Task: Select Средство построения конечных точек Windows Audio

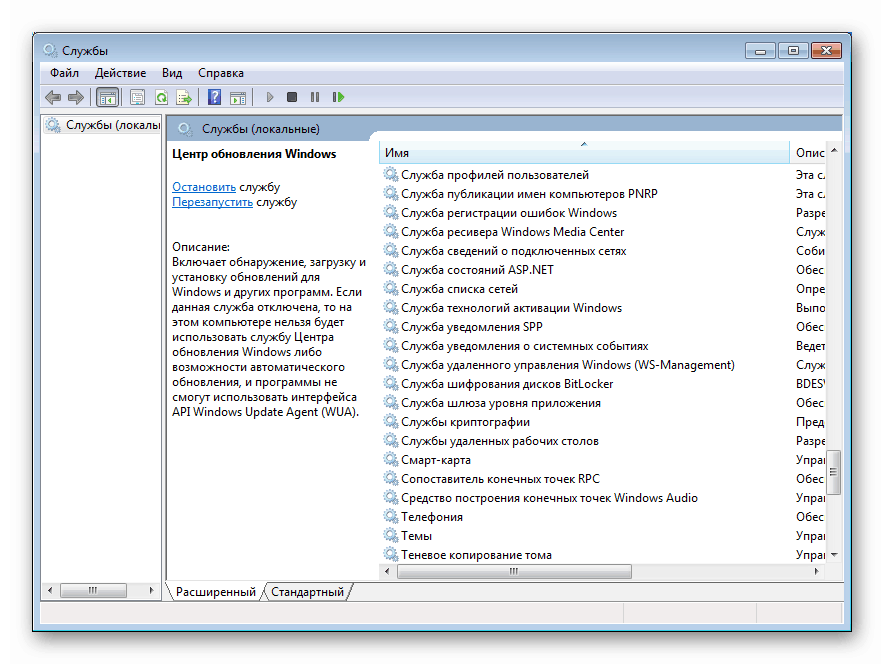Action: coord(603,498)
